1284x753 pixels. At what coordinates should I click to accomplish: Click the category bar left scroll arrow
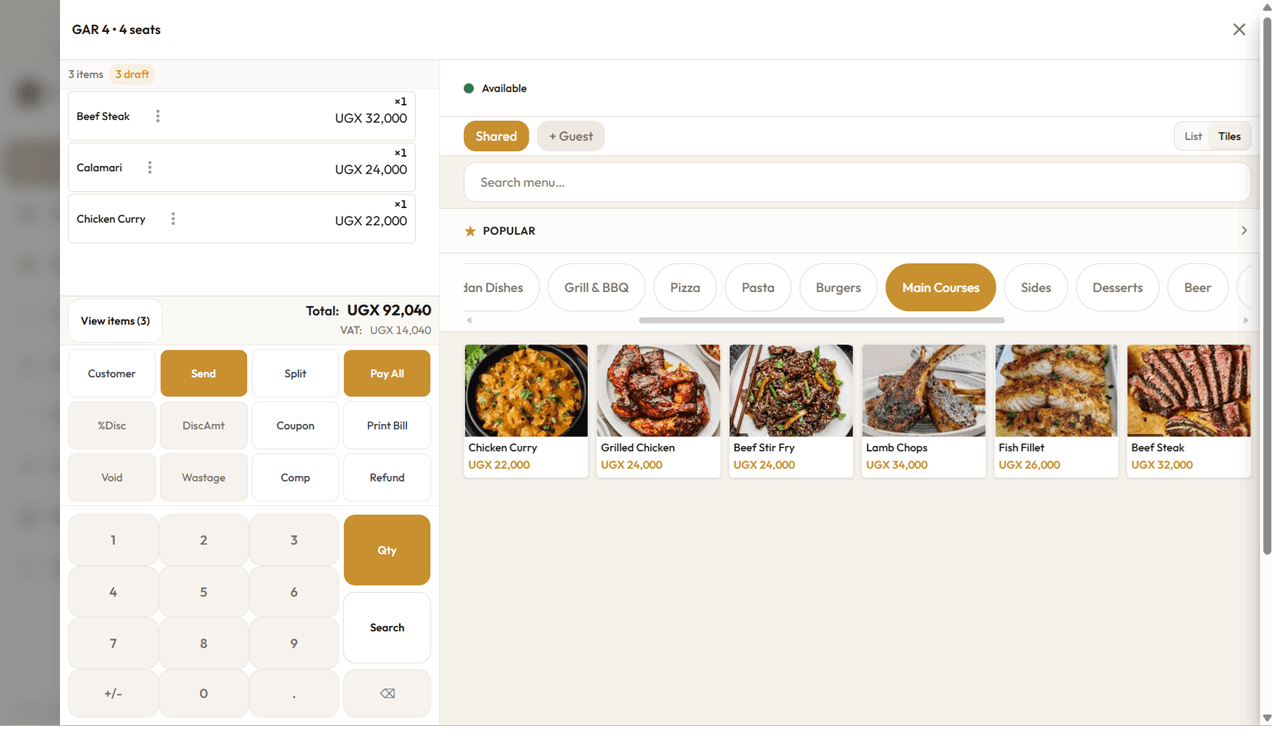coord(469,320)
